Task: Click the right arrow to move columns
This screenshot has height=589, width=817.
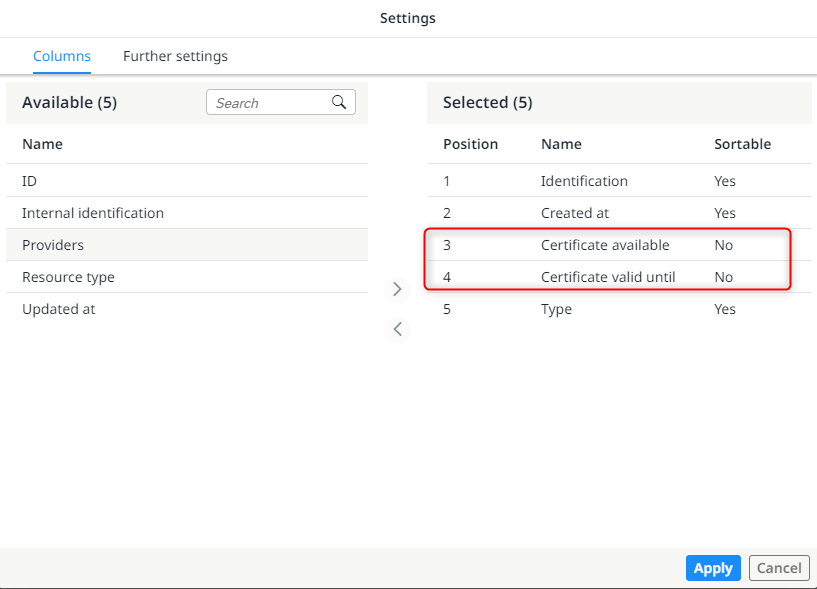Action: point(397,288)
